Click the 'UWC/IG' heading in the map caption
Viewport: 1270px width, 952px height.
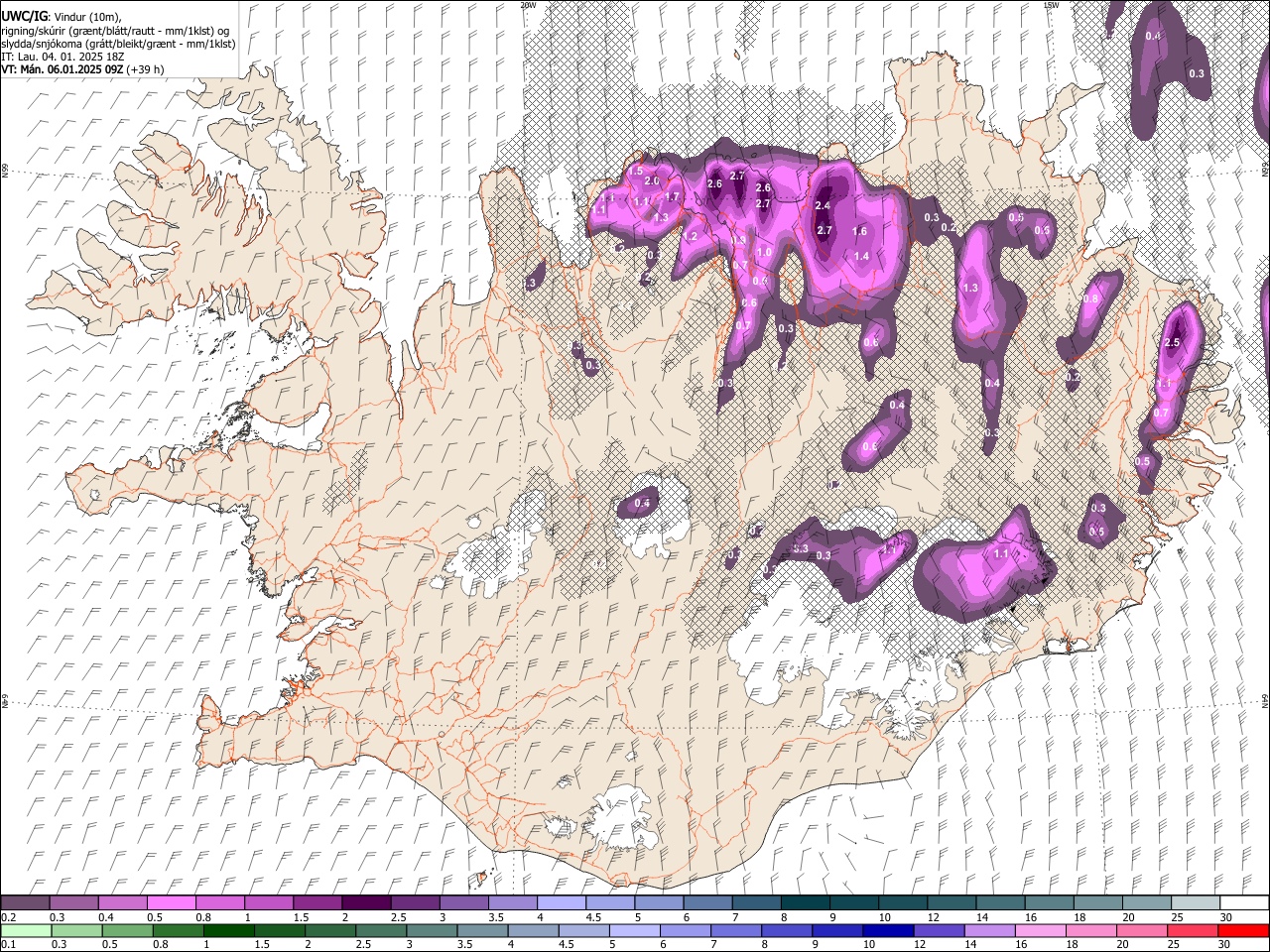click(23, 17)
